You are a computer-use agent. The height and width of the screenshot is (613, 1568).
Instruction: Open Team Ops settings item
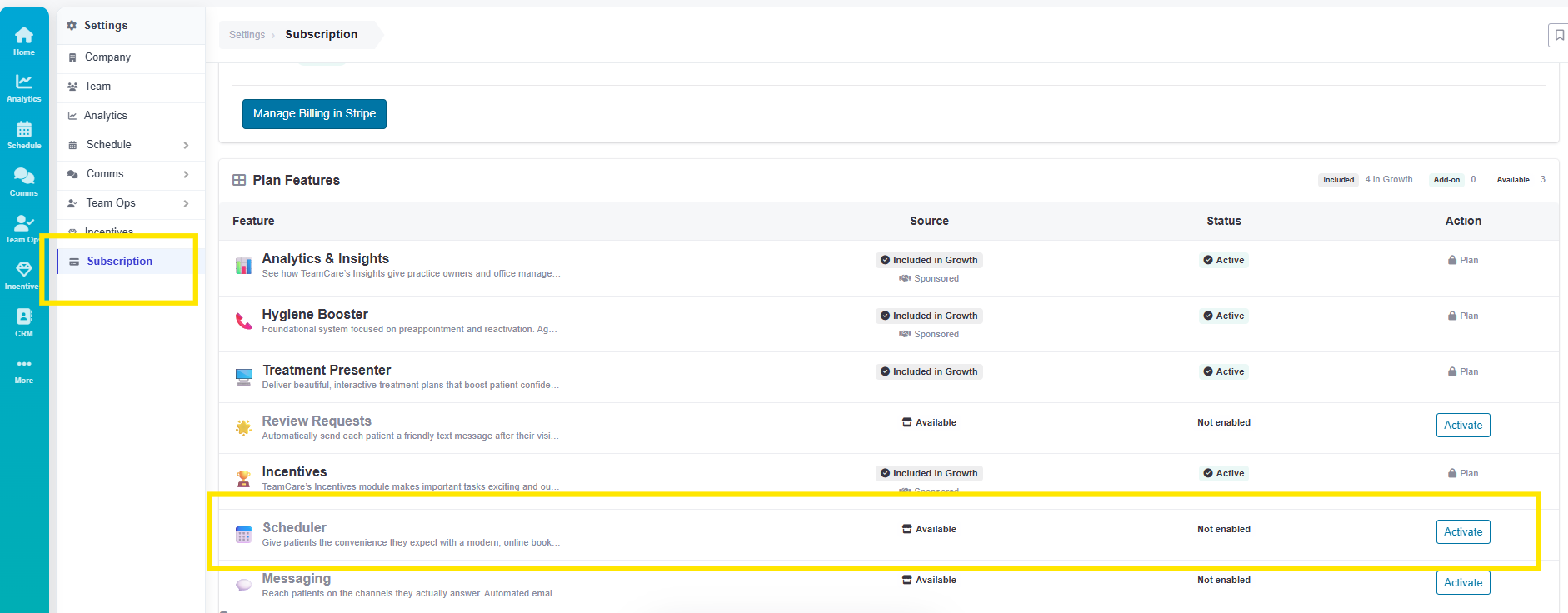(131, 203)
